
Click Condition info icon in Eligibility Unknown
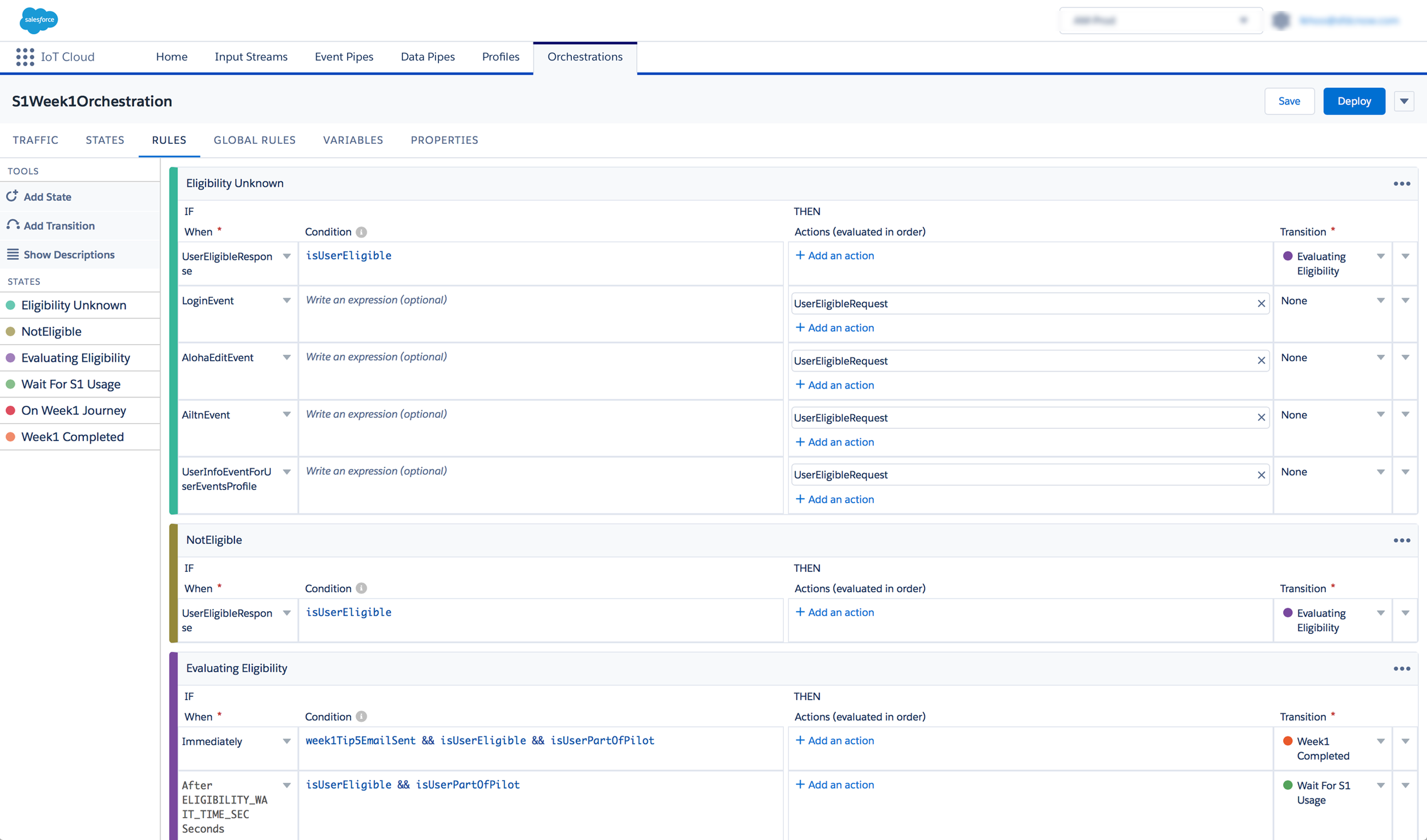click(x=361, y=232)
